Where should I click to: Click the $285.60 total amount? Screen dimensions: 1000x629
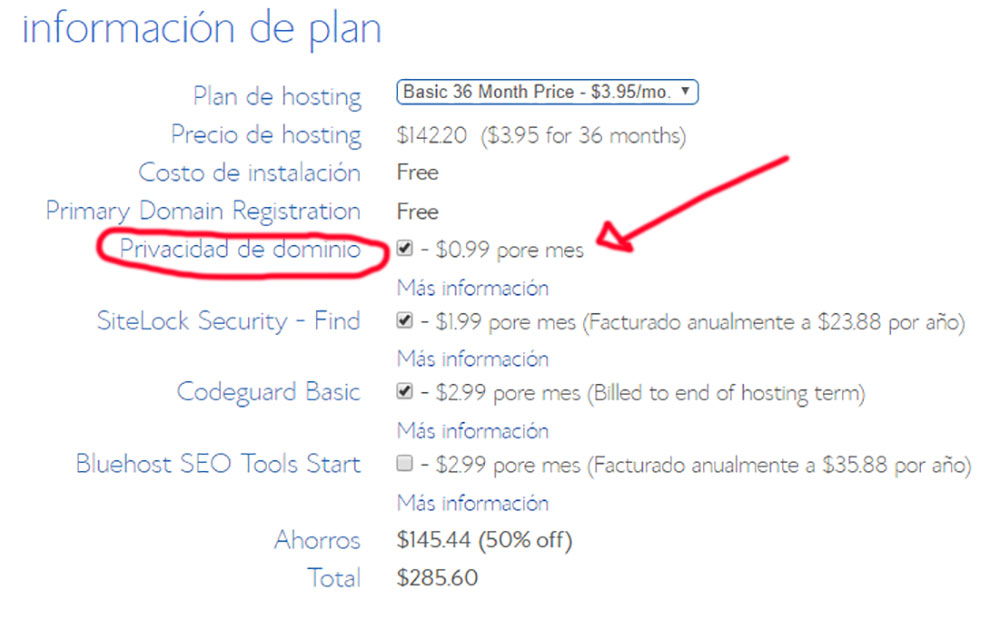pos(438,578)
